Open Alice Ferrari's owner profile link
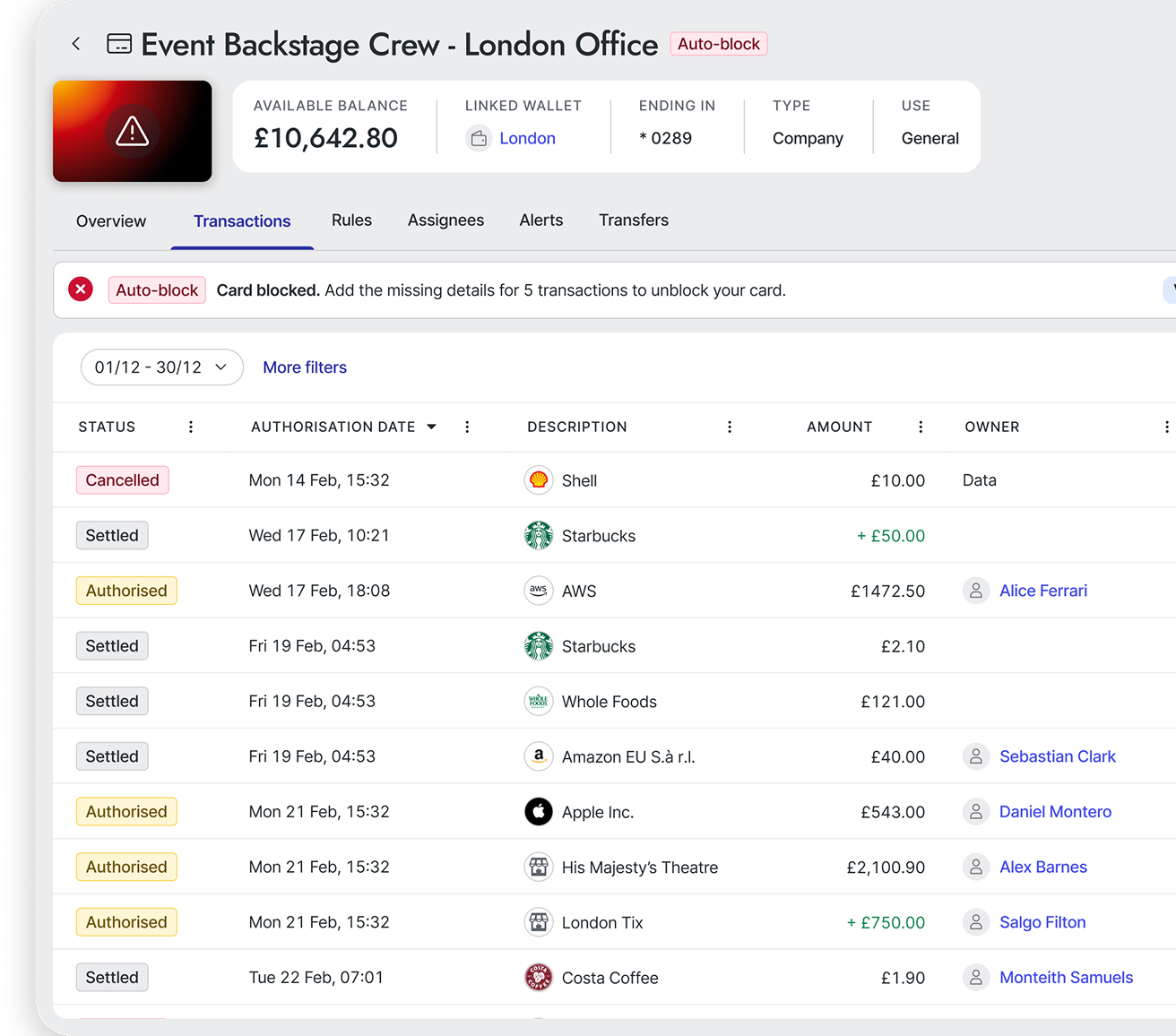This screenshot has width=1176, height=1036. tap(1043, 591)
